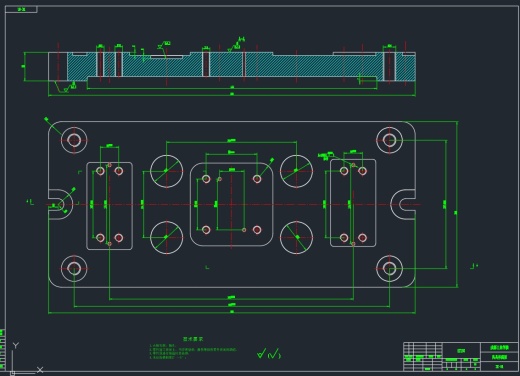Select the radius leader at the plate's top-left corner
This screenshot has width=520, height=376.
tap(53, 126)
